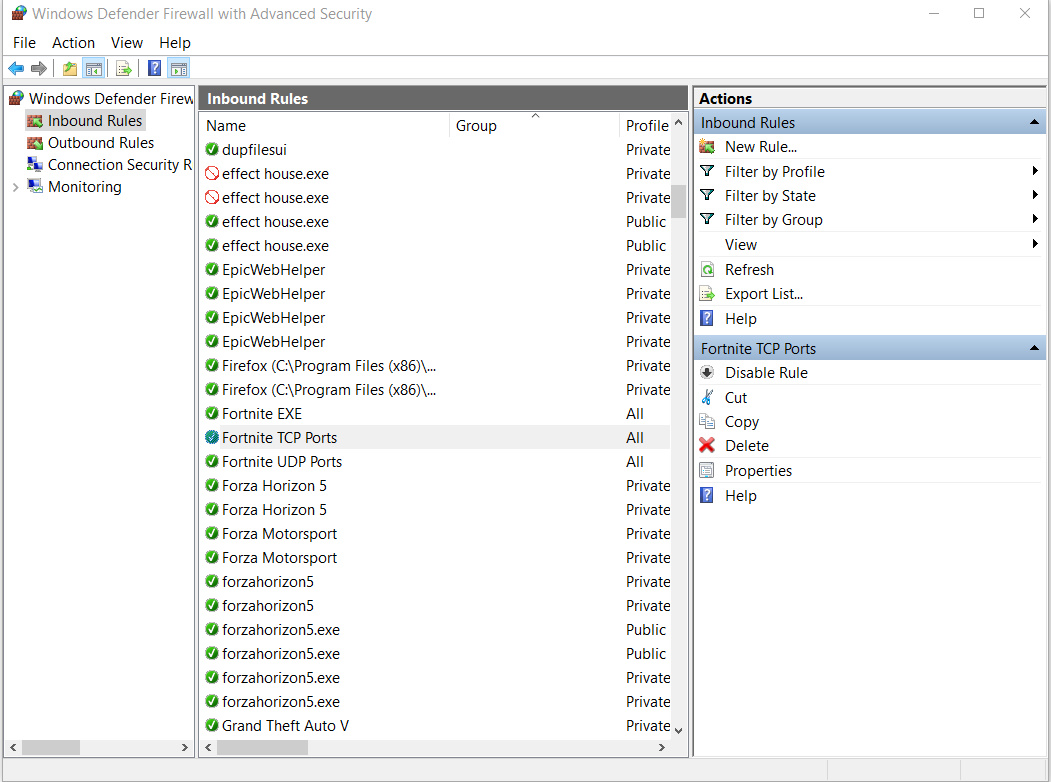Screen dimensions: 1051x782
Task: Click the Monitoring tree icon
Action: (x=35, y=186)
